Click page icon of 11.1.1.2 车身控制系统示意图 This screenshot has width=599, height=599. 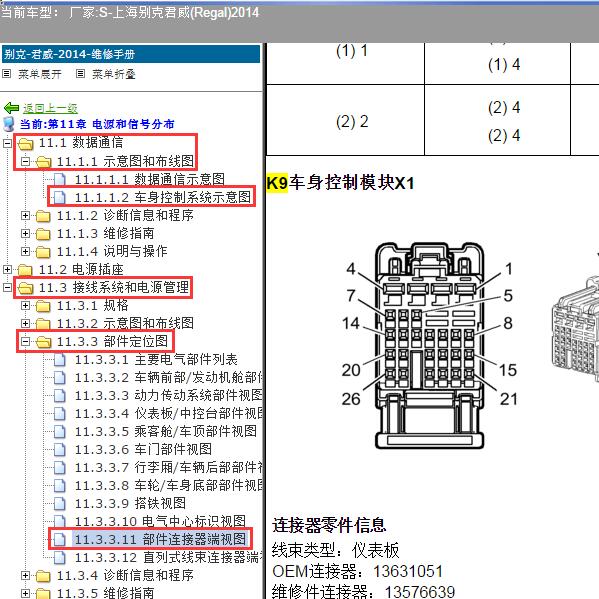[60, 198]
